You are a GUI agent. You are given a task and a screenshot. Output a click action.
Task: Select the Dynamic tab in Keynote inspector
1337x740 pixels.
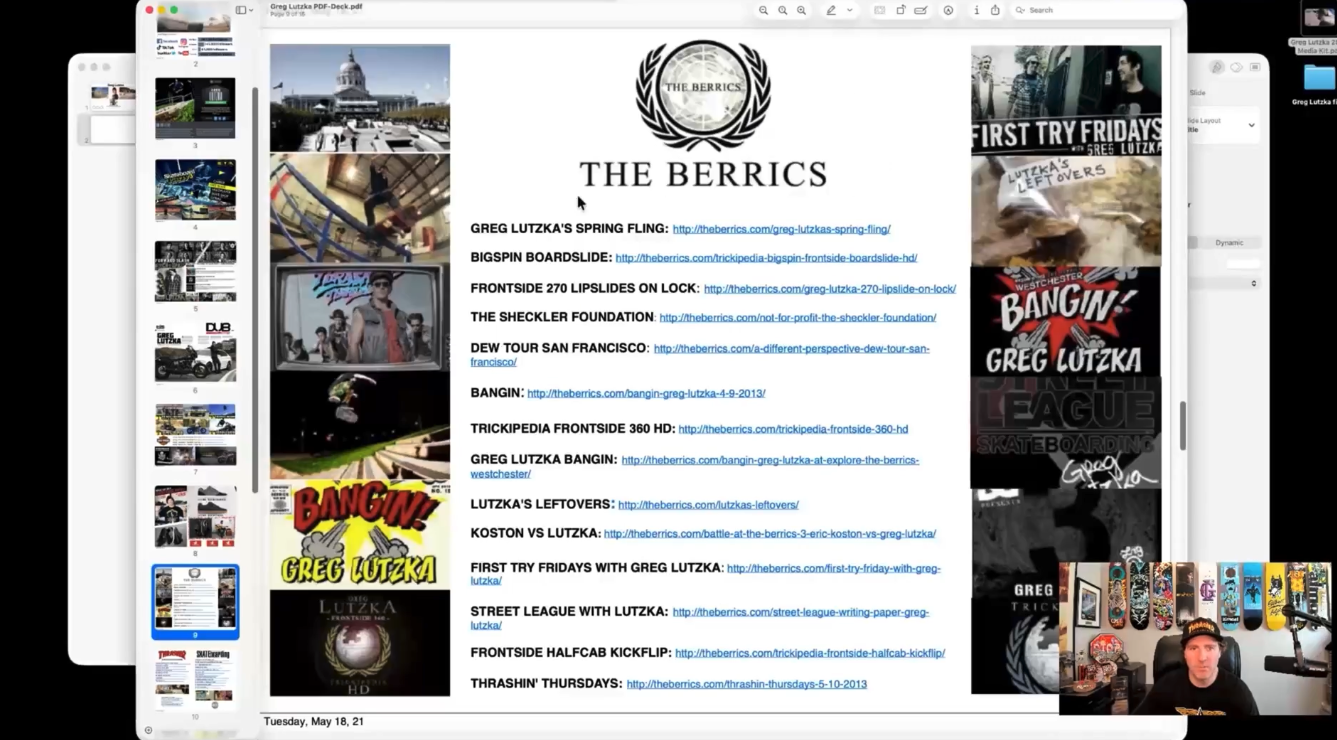pyautogui.click(x=1229, y=243)
